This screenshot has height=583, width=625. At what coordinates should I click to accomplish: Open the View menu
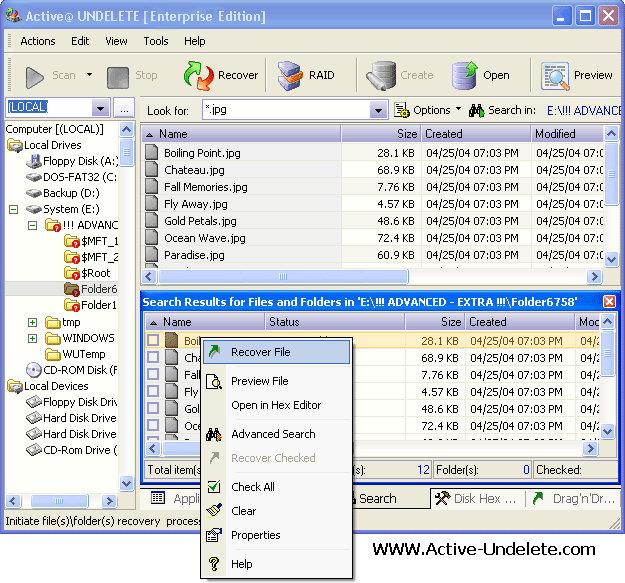pos(116,41)
